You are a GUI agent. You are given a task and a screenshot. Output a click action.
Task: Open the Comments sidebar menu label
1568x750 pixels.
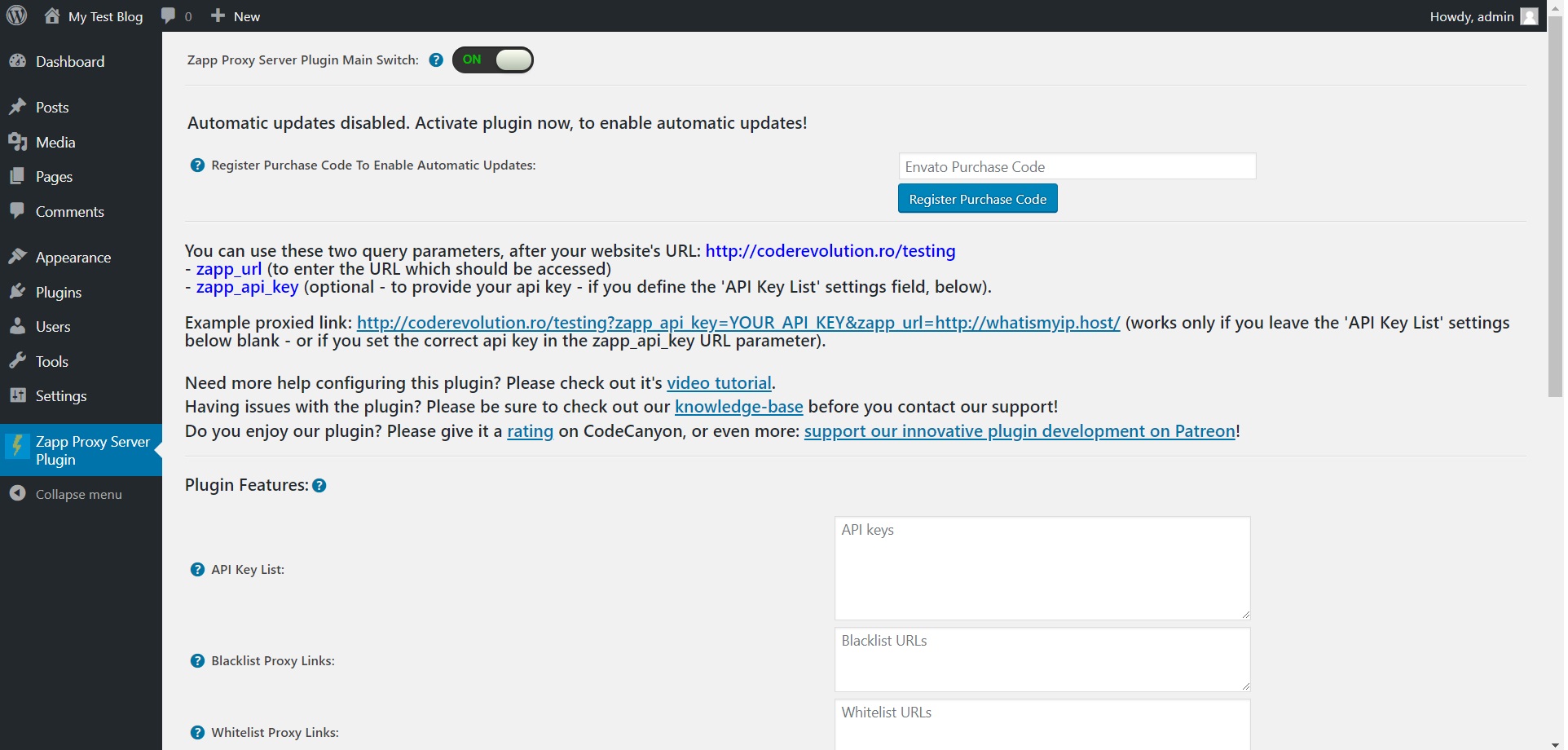pyautogui.click(x=70, y=211)
